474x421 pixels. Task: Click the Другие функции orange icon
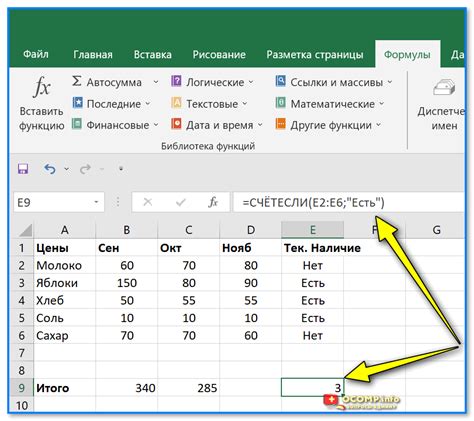tap(280, 124)
